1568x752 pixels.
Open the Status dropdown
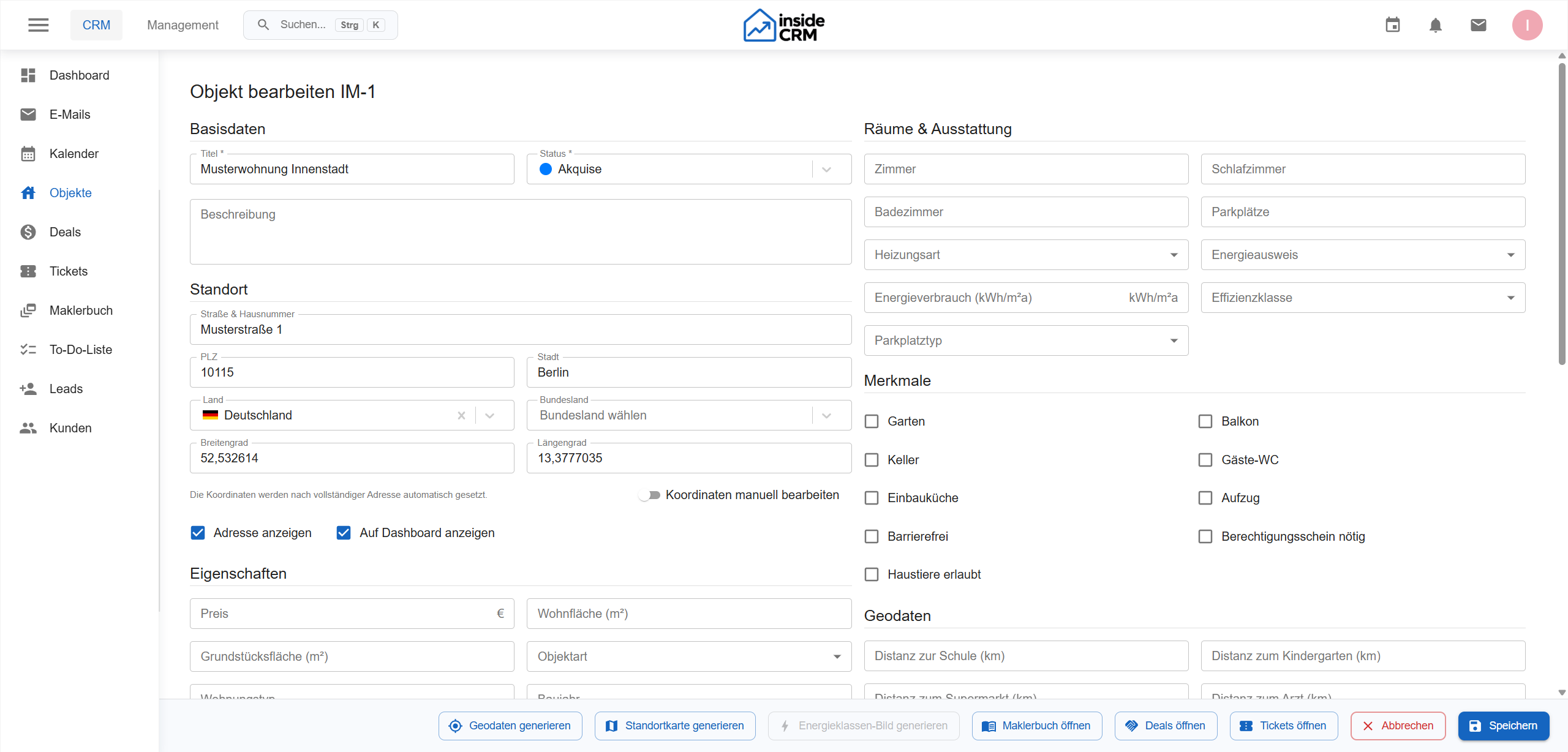click(x=827, y=169)
